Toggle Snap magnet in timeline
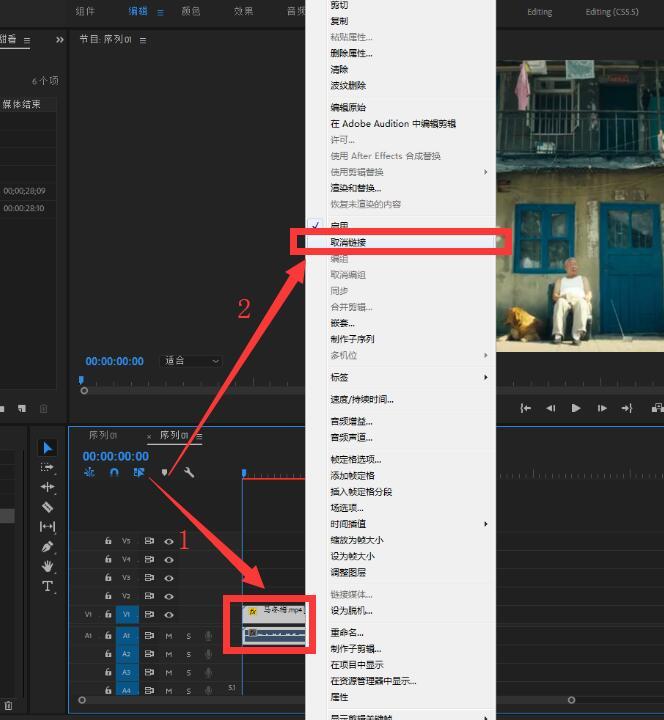Image resolution: width=664 pixels, height=720 pixels. click(114, 472)
